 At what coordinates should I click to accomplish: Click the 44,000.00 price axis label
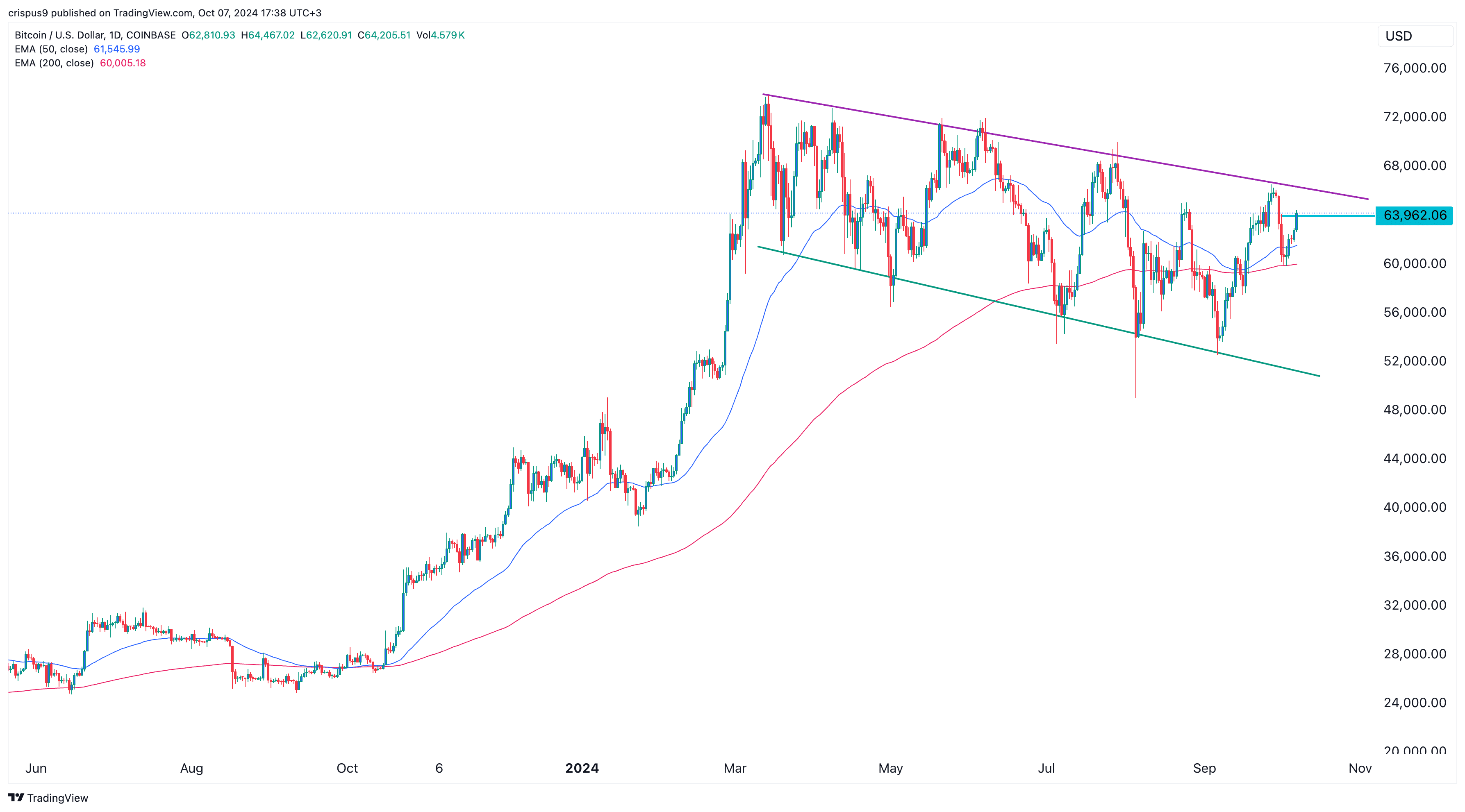pos(1415,458)
